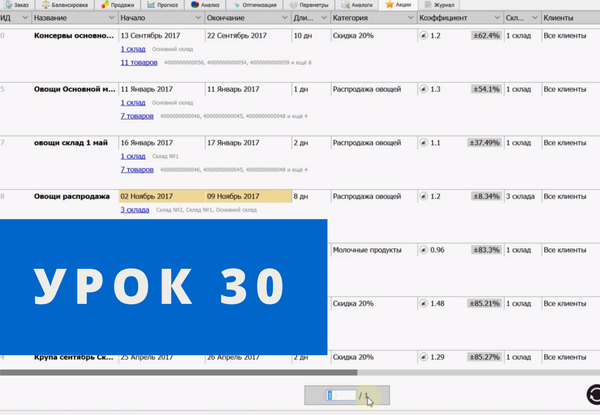Open the Коэффициент column filter dropdown

[x=497, y=18]
